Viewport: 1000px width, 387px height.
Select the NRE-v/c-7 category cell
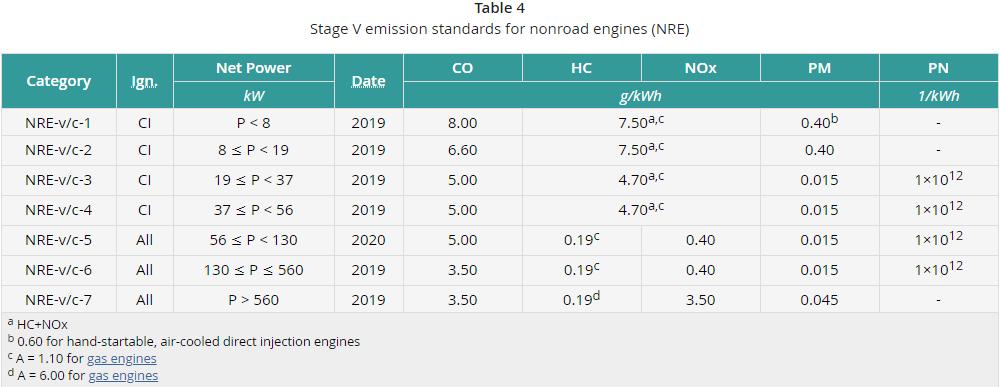click(x=59, y=300)
